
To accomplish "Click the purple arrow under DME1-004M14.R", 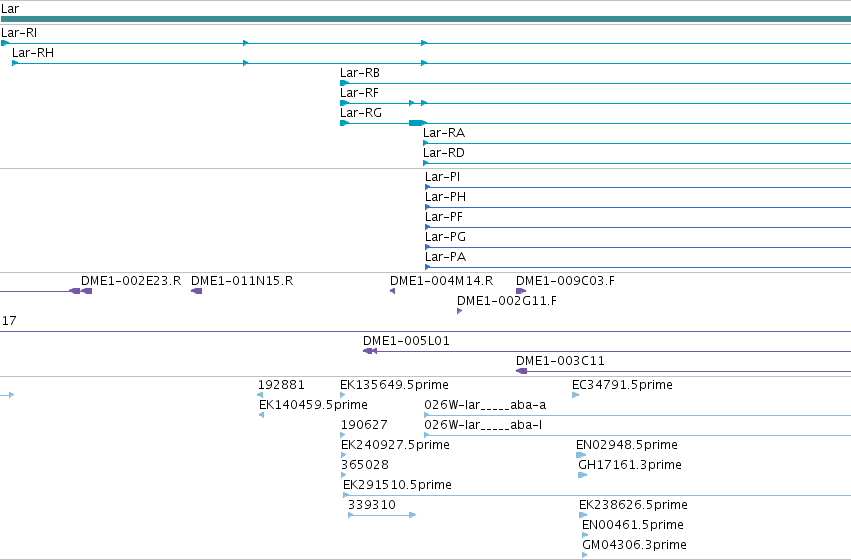I will pos(392,291).
